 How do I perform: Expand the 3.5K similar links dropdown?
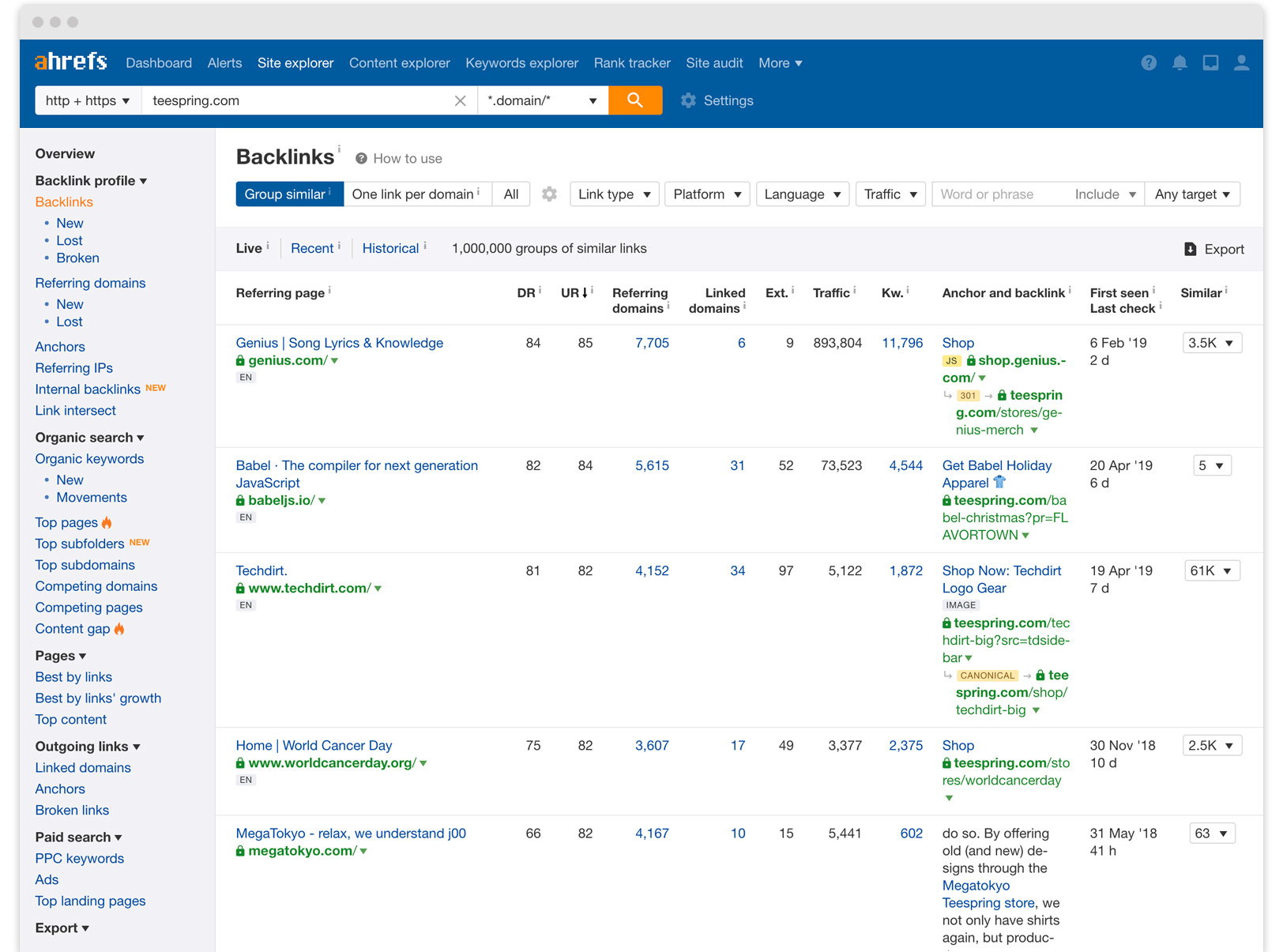pos(1212,343)
